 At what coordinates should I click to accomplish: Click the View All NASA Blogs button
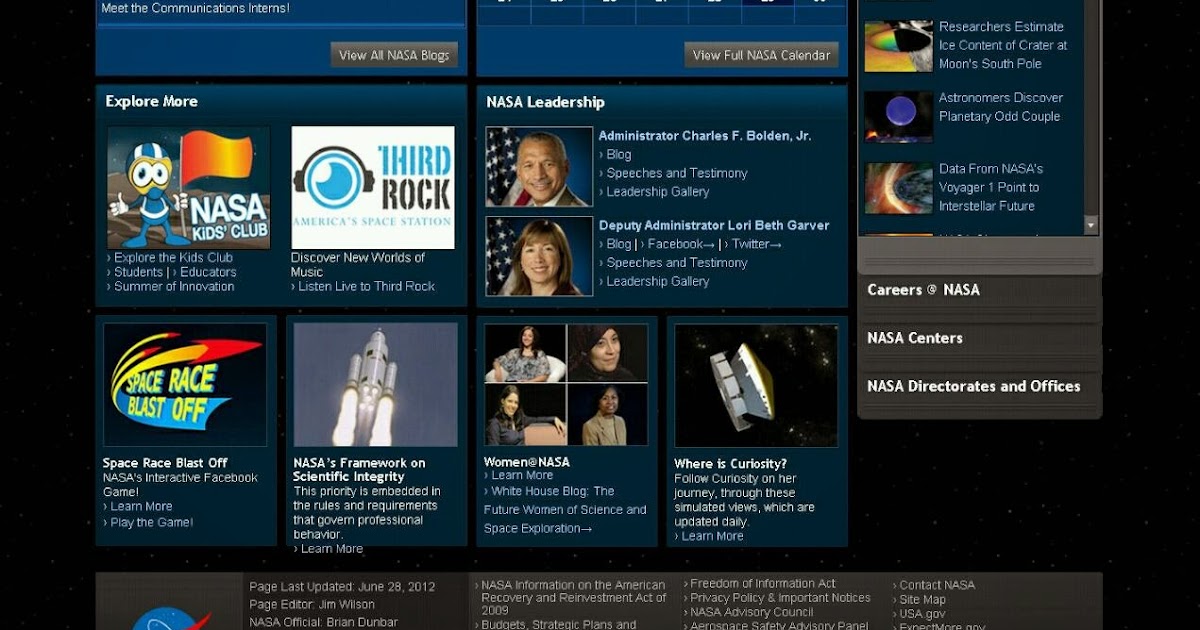pos(394,55)
